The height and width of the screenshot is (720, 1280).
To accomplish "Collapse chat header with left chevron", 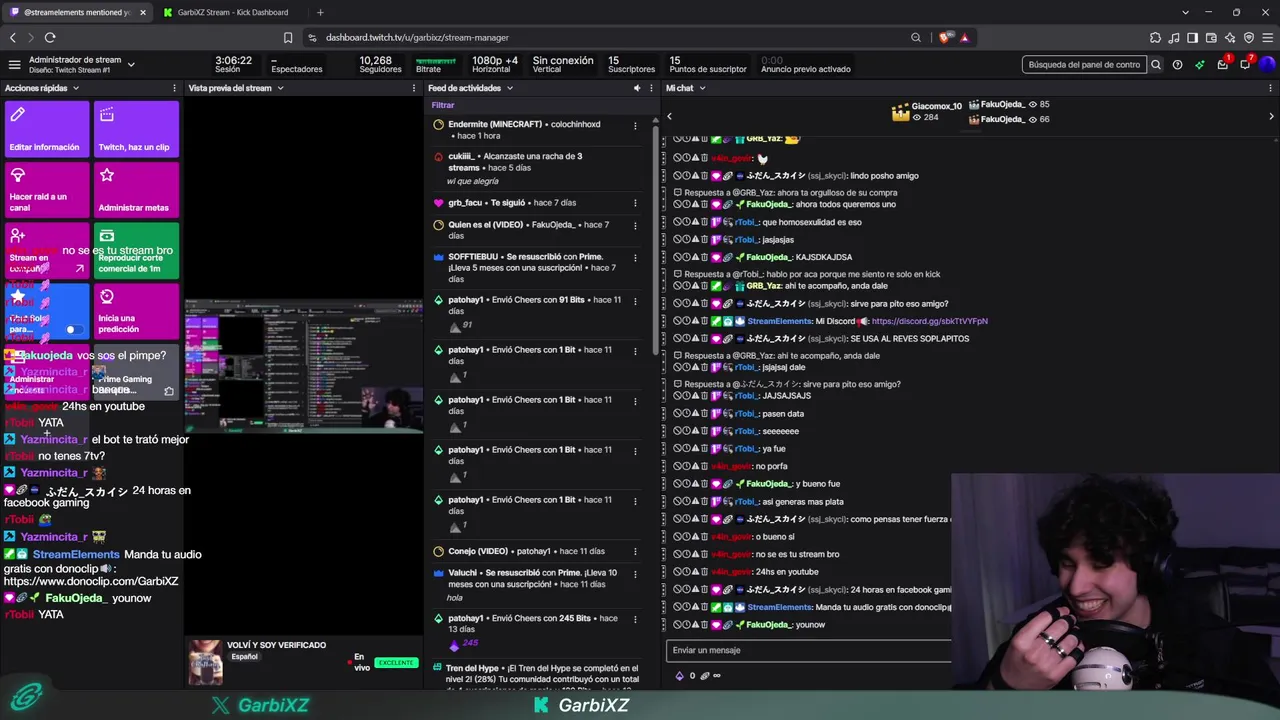I will pyautogui.click(x=670, y=116).
